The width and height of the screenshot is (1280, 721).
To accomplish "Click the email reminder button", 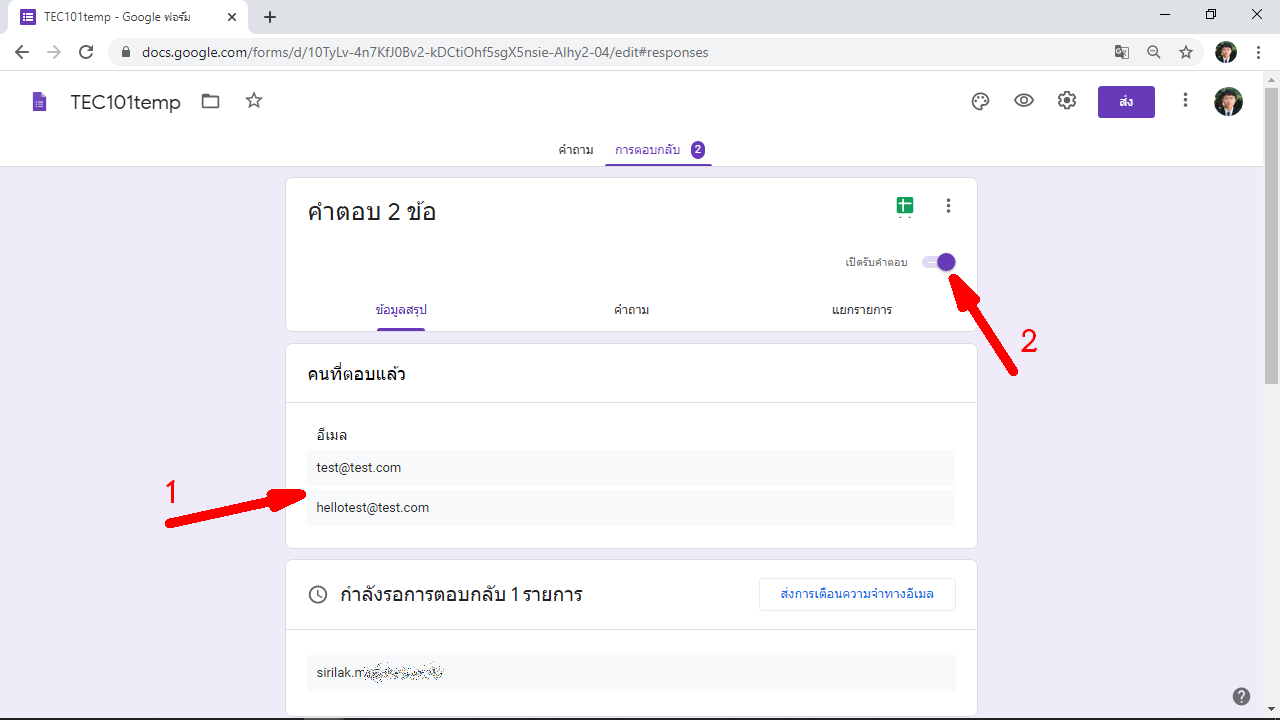I will click(x=857, y=594).
